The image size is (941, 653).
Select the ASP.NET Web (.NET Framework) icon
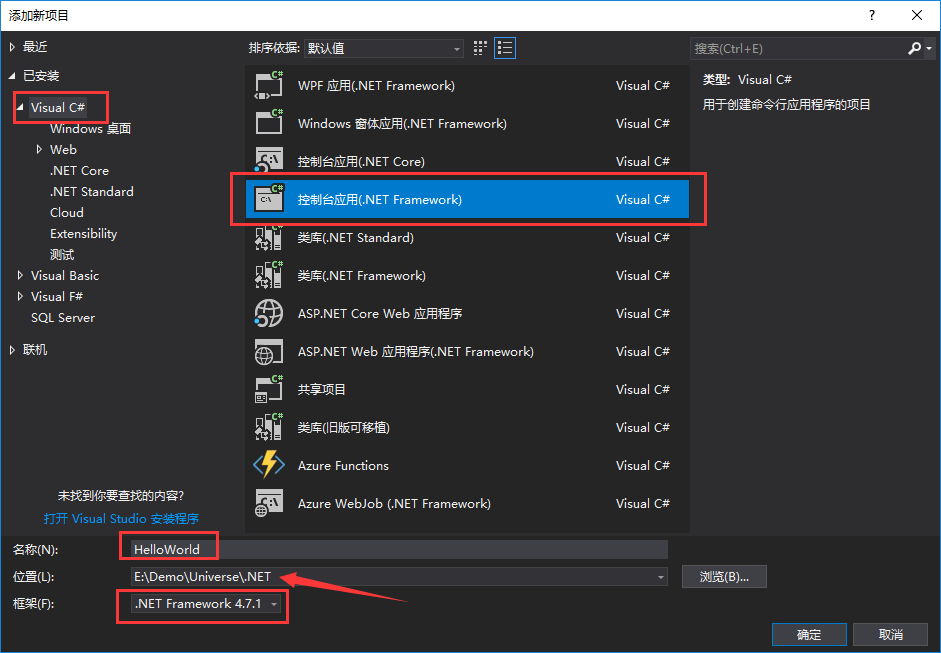[269, 351]
